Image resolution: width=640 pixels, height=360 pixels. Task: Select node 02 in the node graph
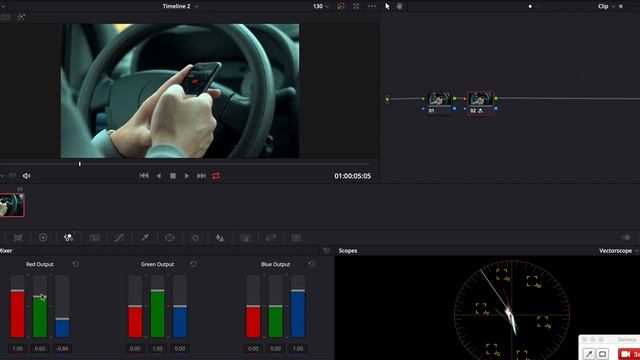(x=480, y=103)
